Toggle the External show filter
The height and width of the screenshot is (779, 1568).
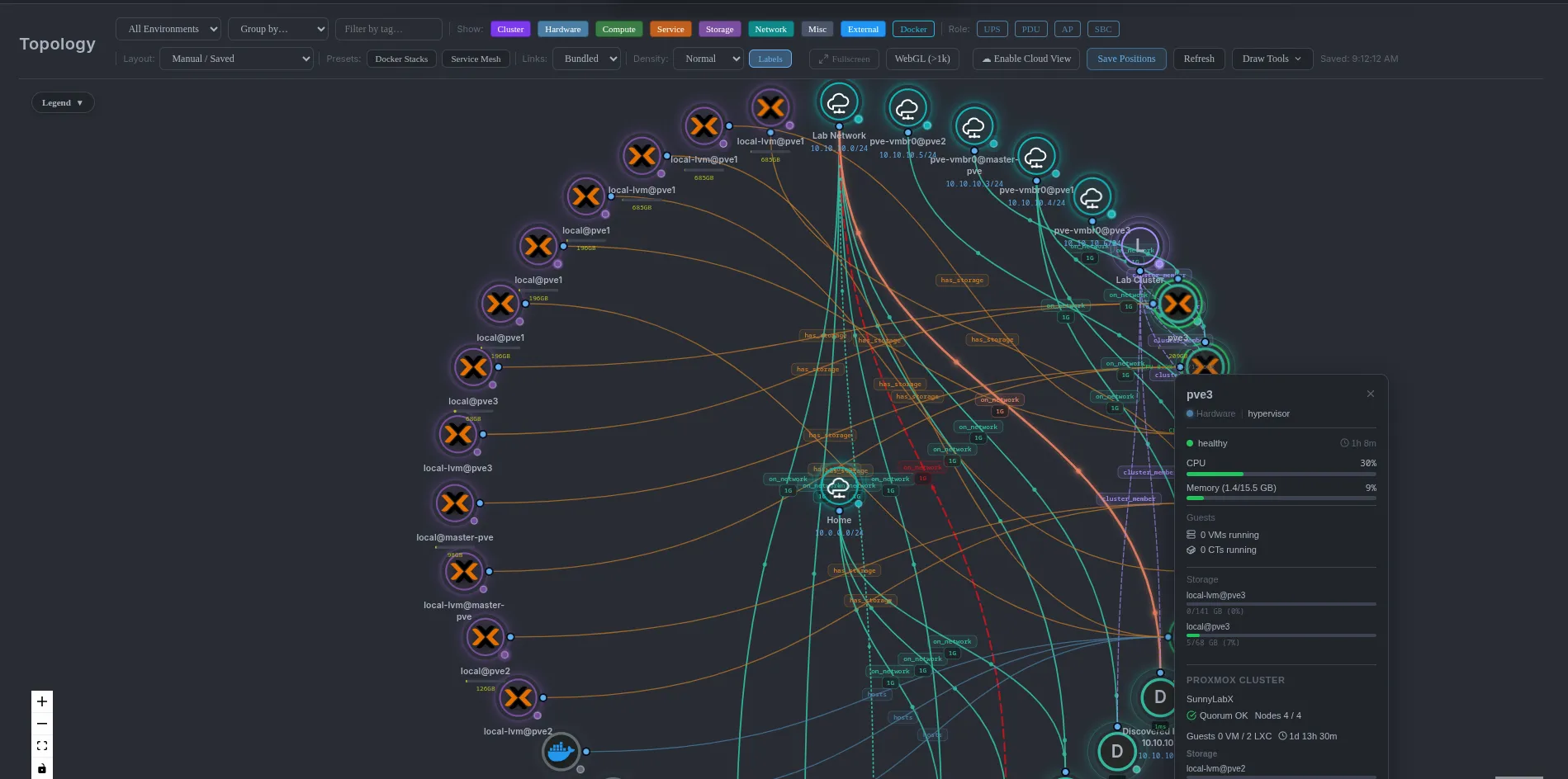tap(864, 29)
